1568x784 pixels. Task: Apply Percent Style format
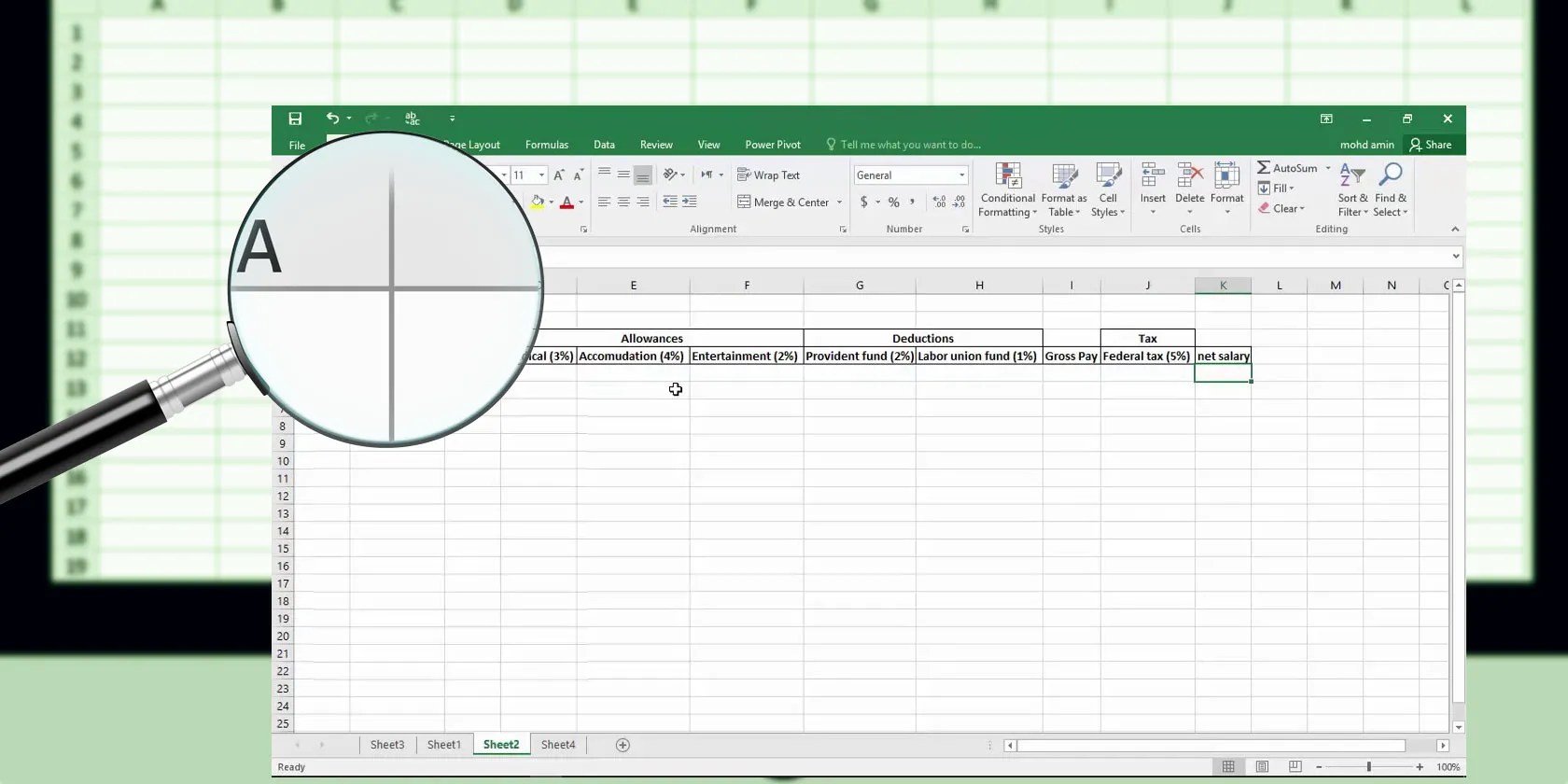(x=894, y=202)
